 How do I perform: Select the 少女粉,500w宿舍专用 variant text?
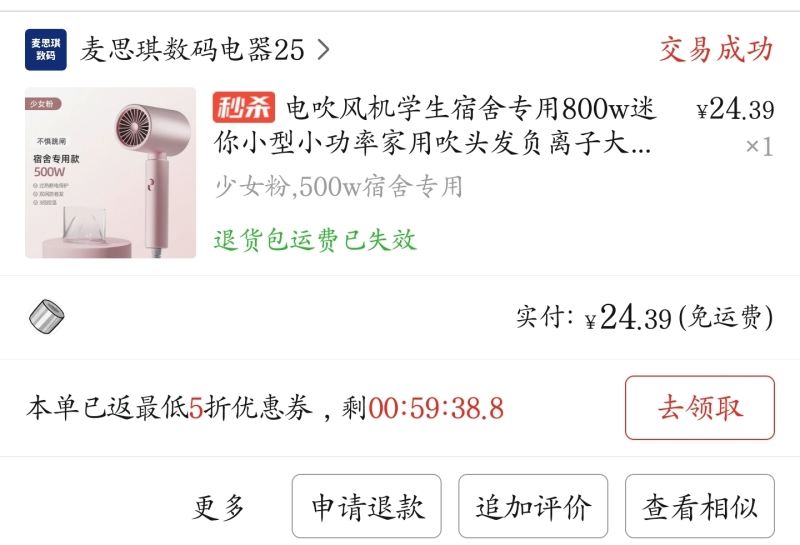tap(339, 186)
